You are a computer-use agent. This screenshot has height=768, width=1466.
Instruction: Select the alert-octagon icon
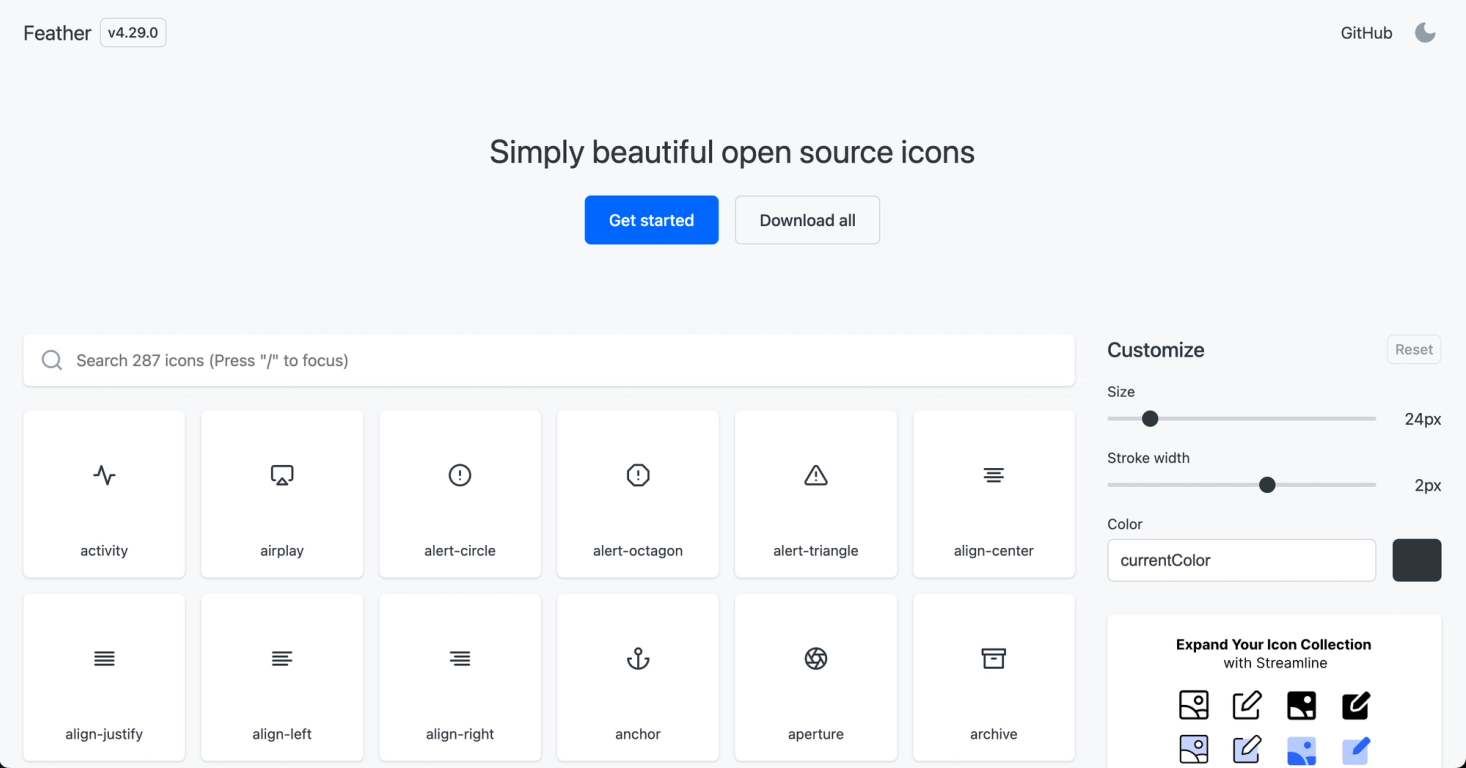pos(638,494)
